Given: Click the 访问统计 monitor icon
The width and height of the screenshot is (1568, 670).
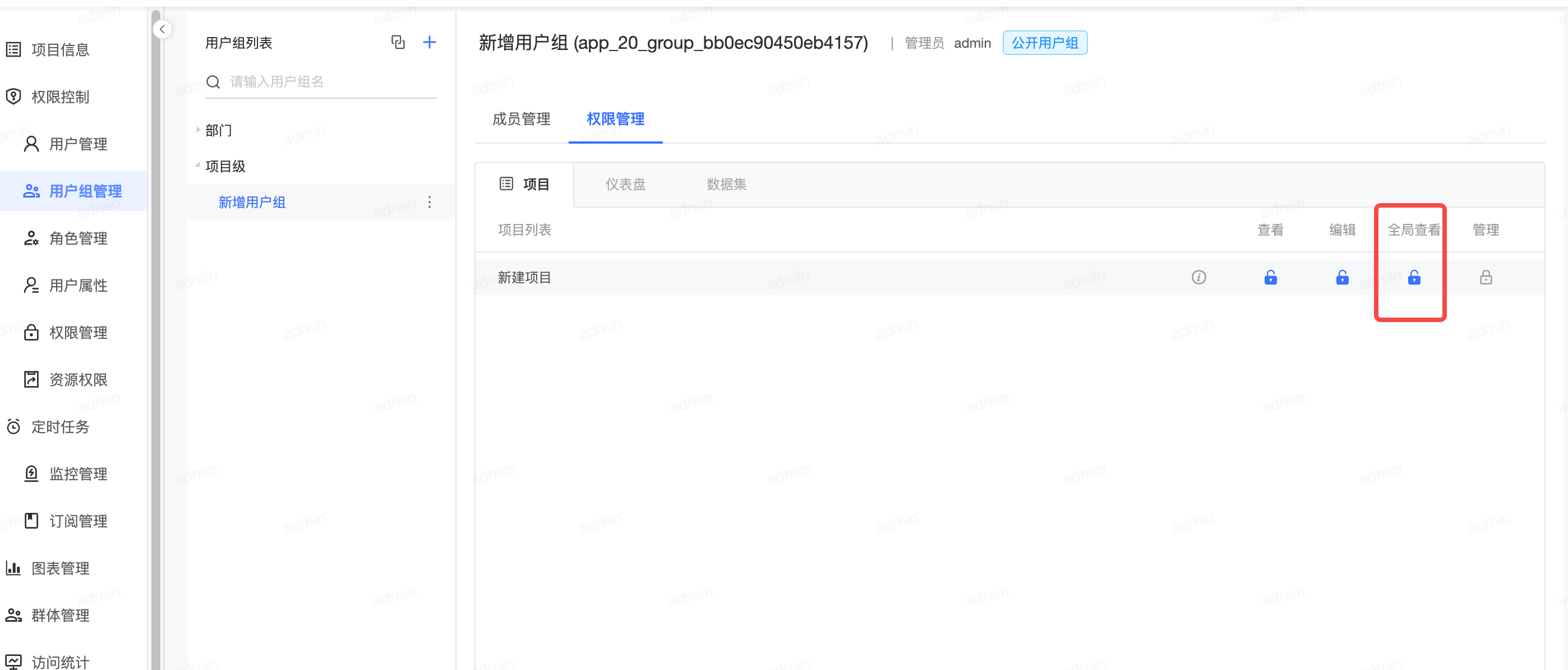Looking at the screenshot, I should [13, 662].
